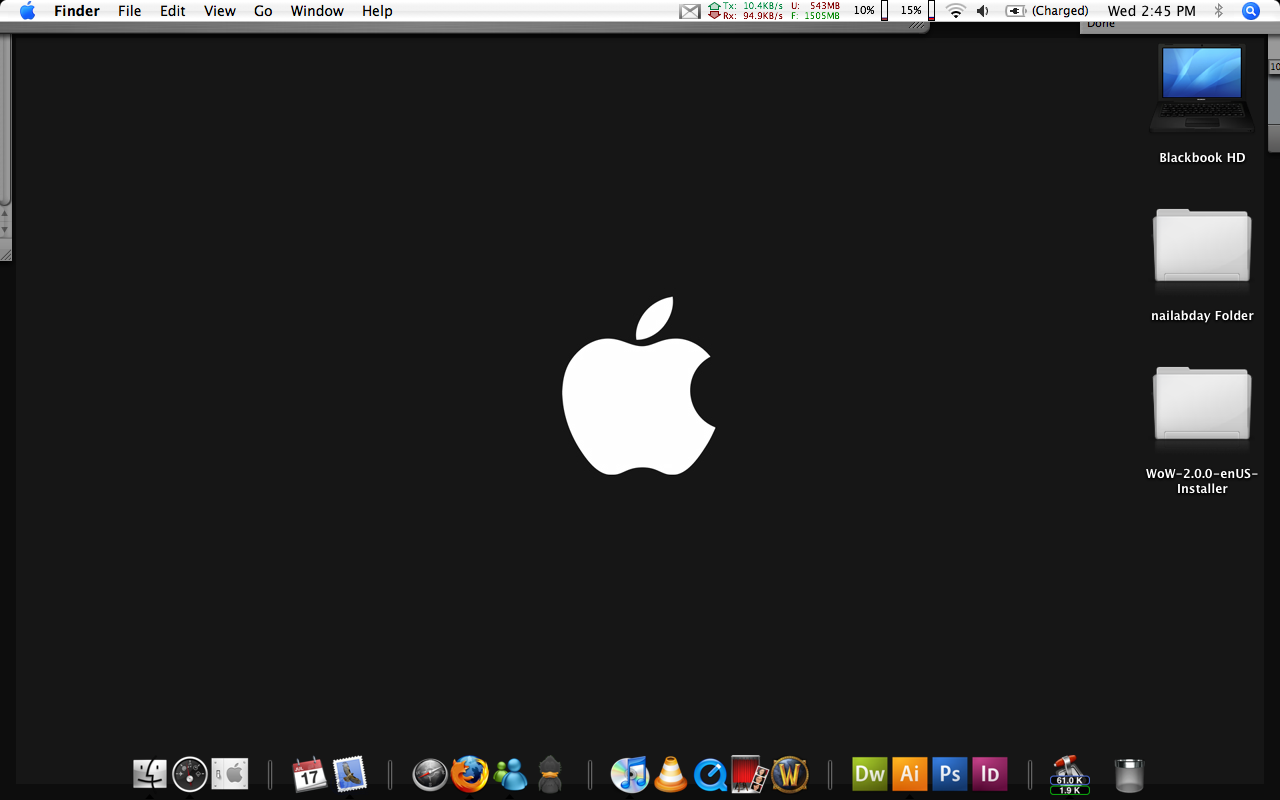Click network monitor icon in dock

(x=1069, y=774)
